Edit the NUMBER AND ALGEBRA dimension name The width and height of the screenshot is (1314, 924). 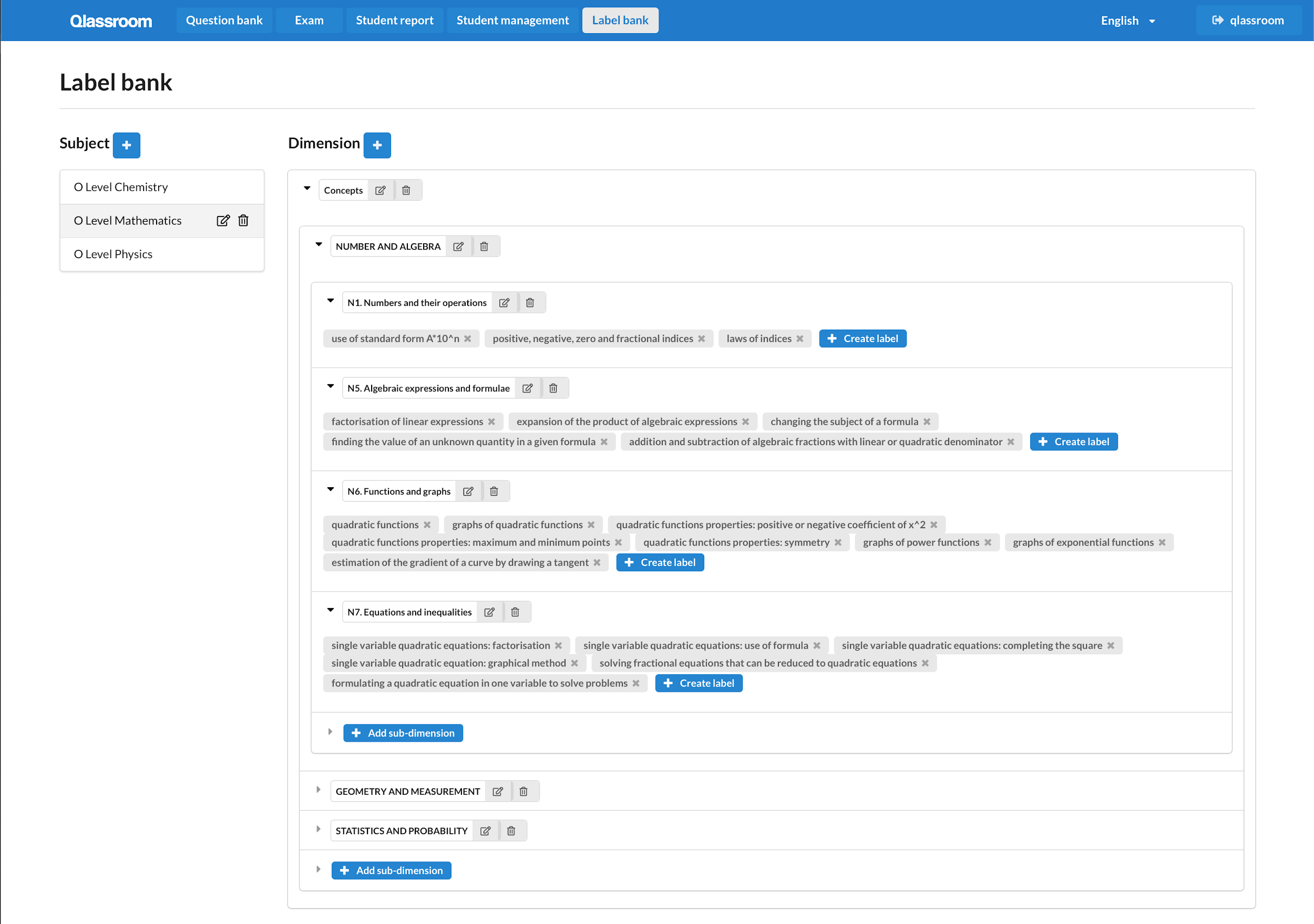[x=458, y=247]
